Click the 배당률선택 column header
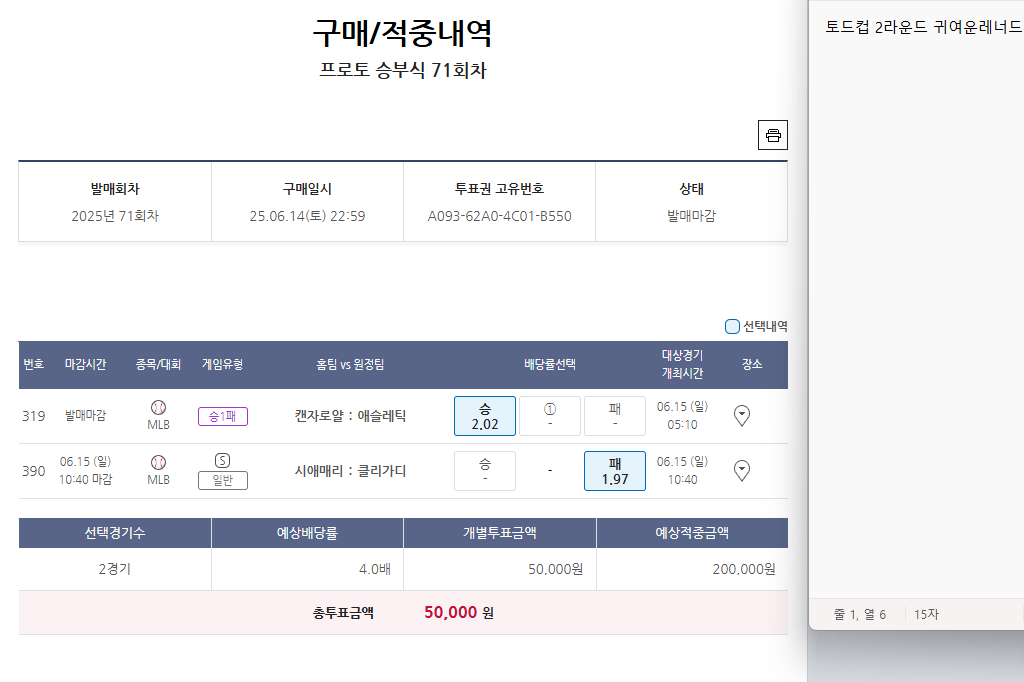 [550, 365]
